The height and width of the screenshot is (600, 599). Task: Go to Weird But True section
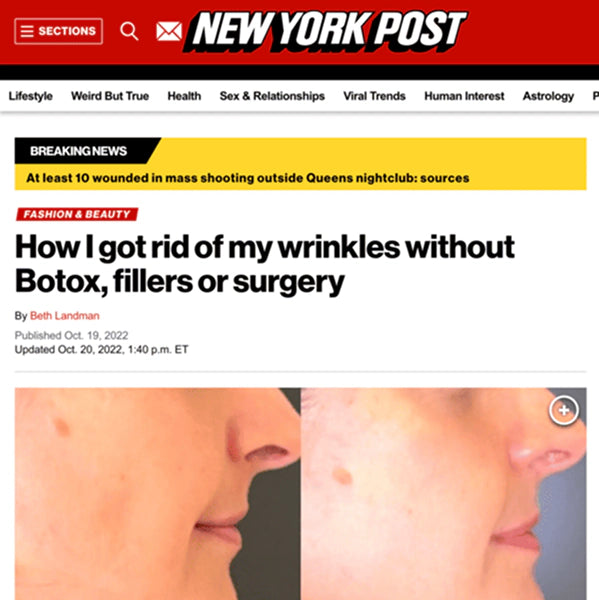[x=110, y=96]
